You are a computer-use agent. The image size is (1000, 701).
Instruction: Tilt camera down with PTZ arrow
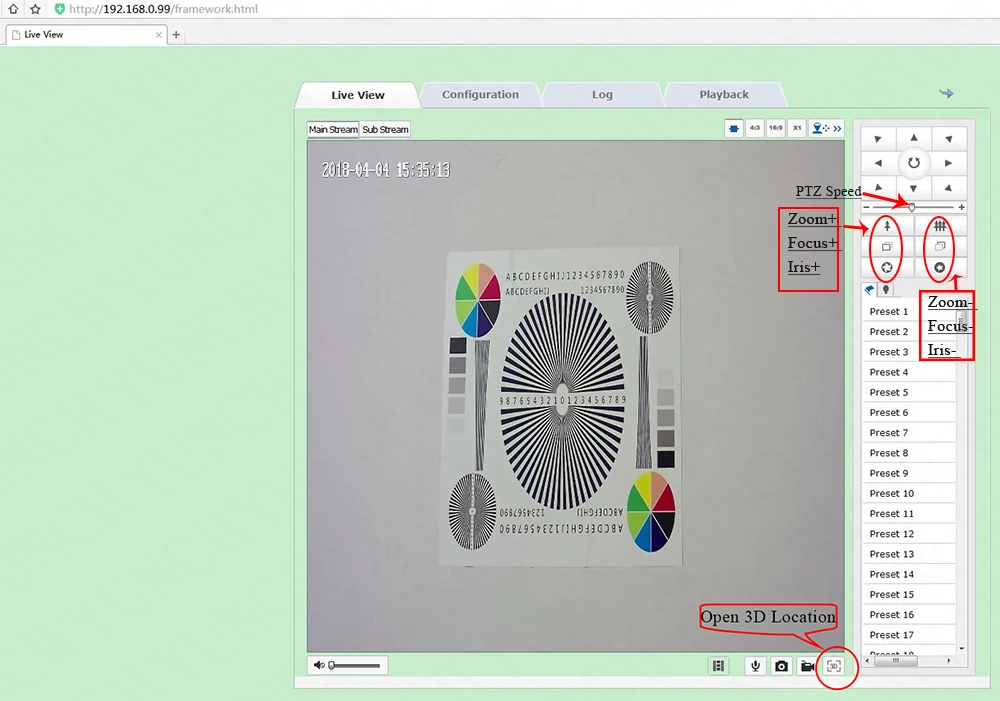click(x=914, y=188)
